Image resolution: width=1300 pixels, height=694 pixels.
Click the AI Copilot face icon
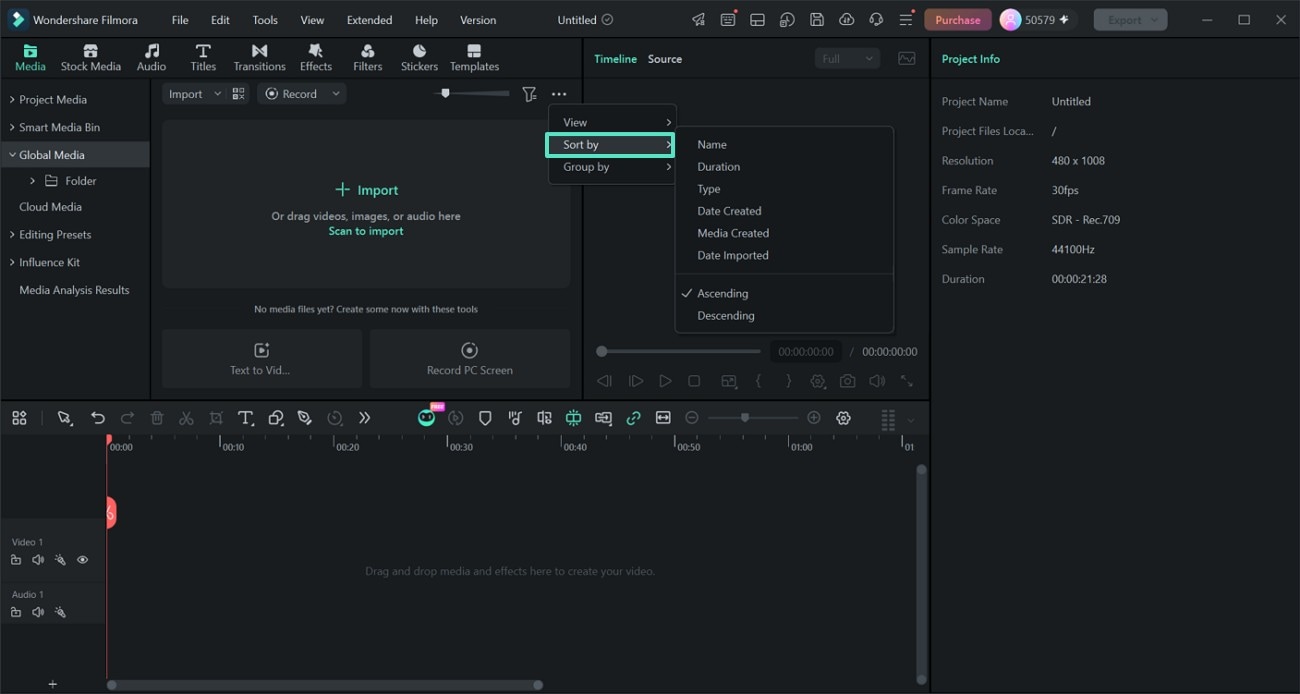[427, 417]
